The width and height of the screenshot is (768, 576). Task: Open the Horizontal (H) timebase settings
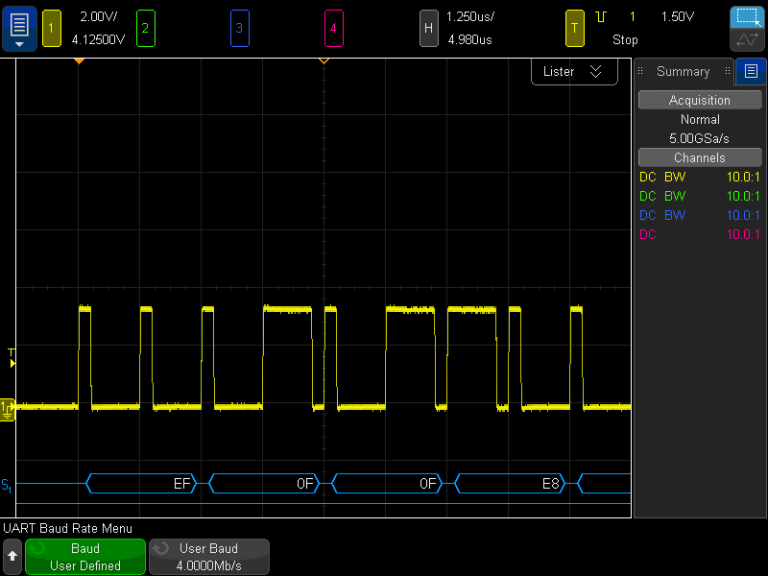pos(428,28)
